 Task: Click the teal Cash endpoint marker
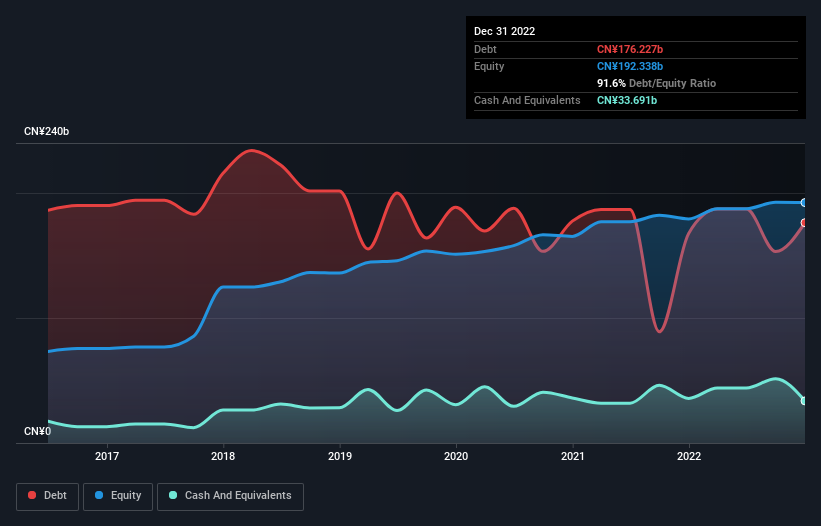pyautogui.click(x=804, y=401)
